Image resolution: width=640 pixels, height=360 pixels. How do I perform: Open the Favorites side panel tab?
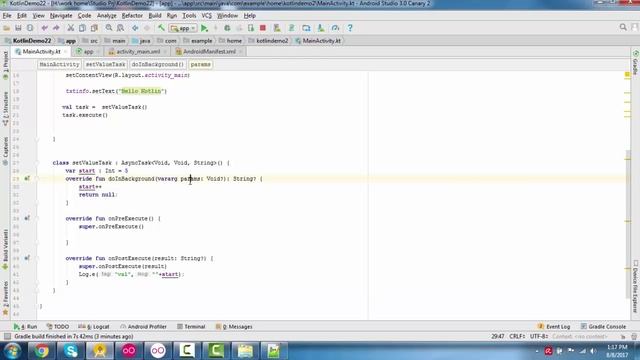click(5, 298)
